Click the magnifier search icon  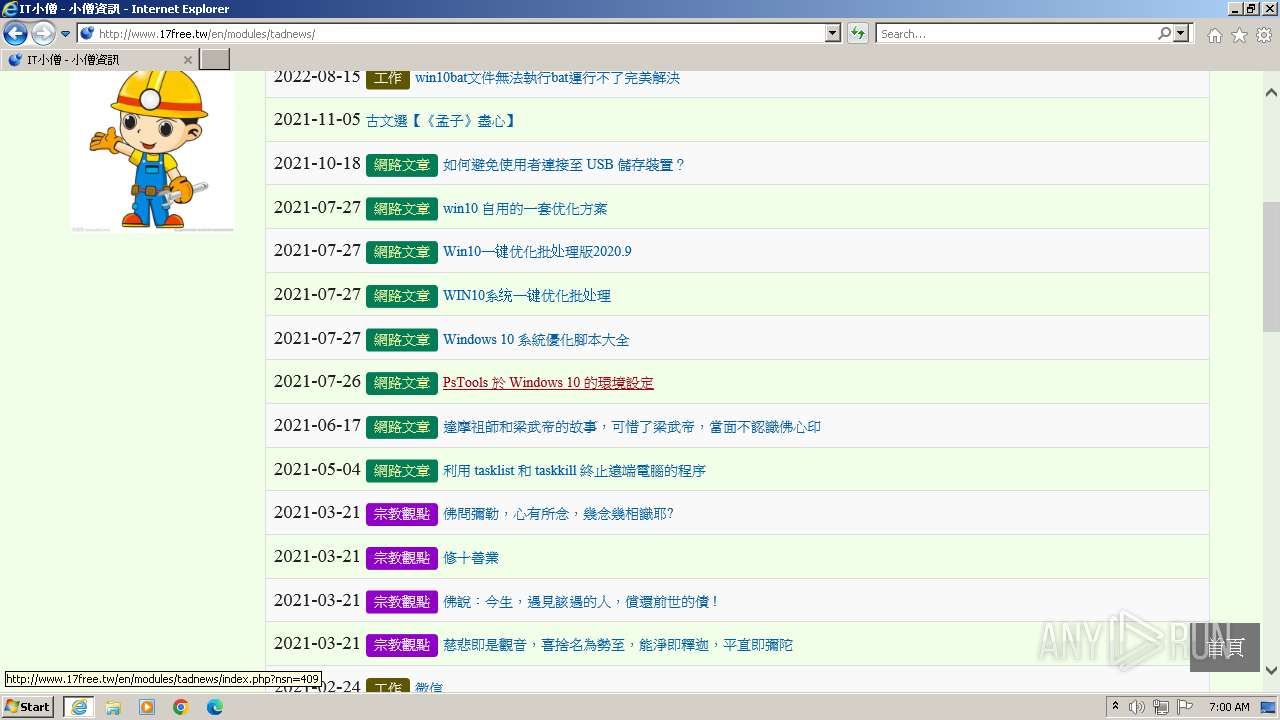(1164, 33)
